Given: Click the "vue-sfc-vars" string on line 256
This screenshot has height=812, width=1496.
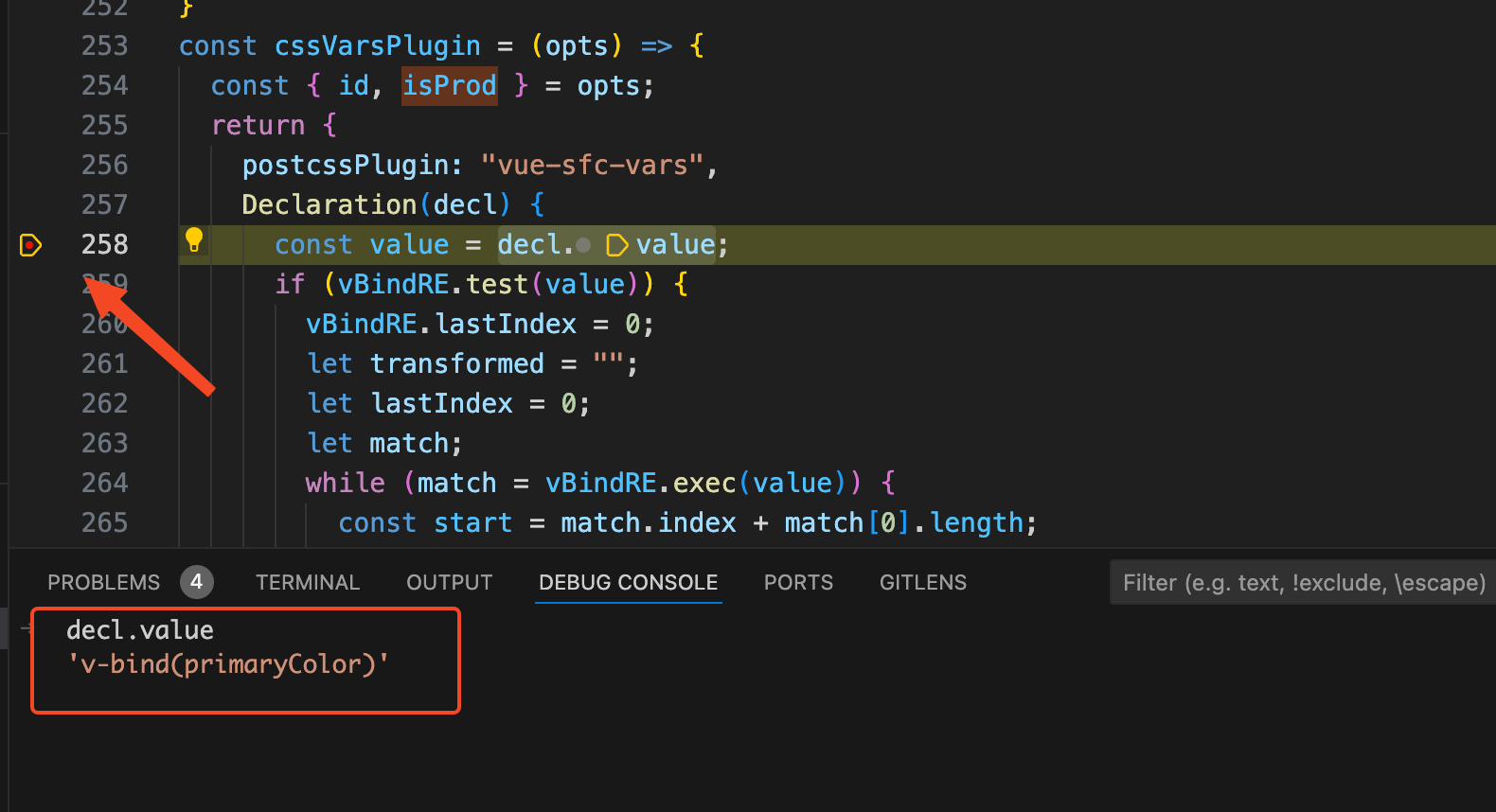Looking at the screenshot, I should pyautogui.click(x=592, y=166).
